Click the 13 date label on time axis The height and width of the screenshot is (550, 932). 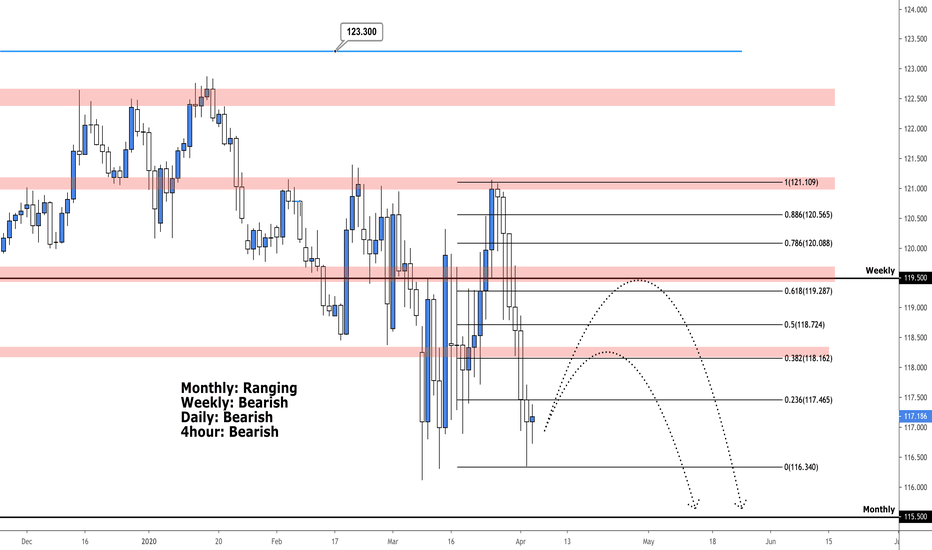coord(567,542)
